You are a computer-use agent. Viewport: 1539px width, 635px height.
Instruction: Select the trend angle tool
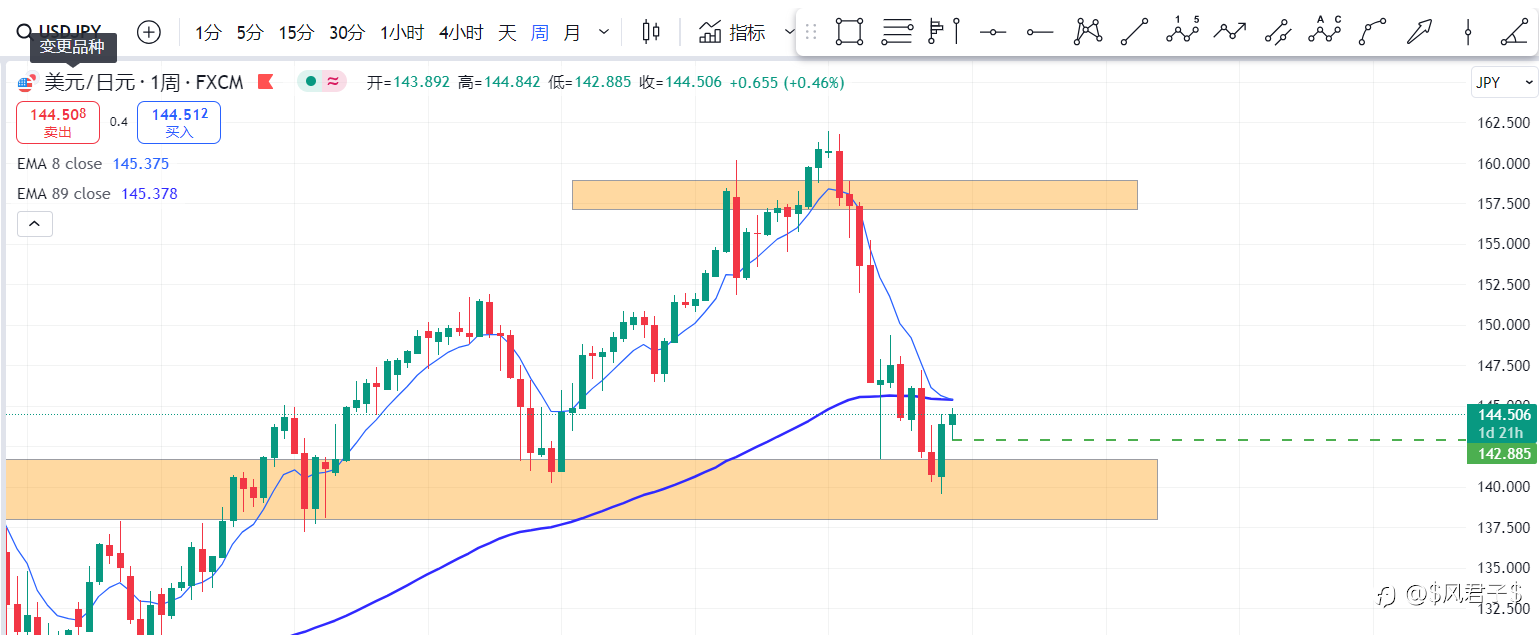[x=1514, y=32]
